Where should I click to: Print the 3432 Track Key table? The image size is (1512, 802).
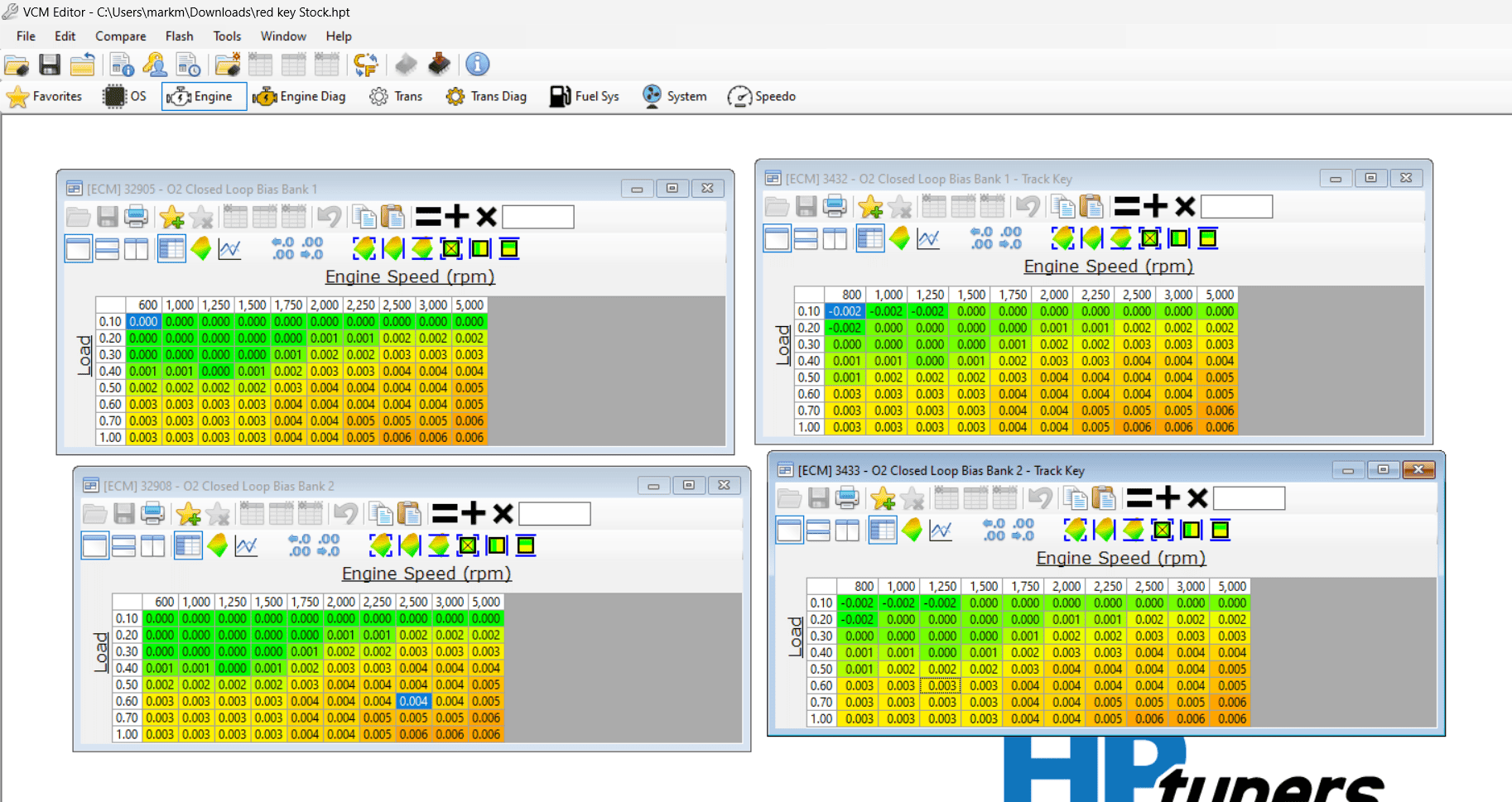(x=835, y=206)
